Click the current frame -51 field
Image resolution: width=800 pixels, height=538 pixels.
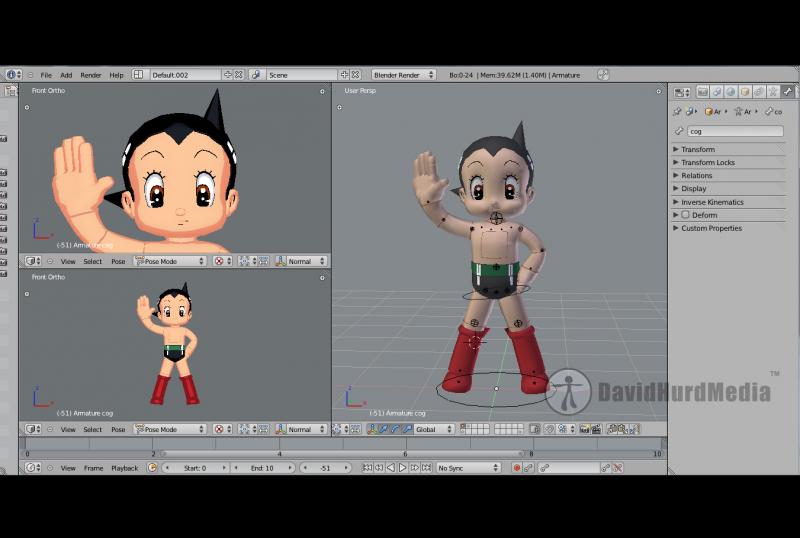(325, 468)
